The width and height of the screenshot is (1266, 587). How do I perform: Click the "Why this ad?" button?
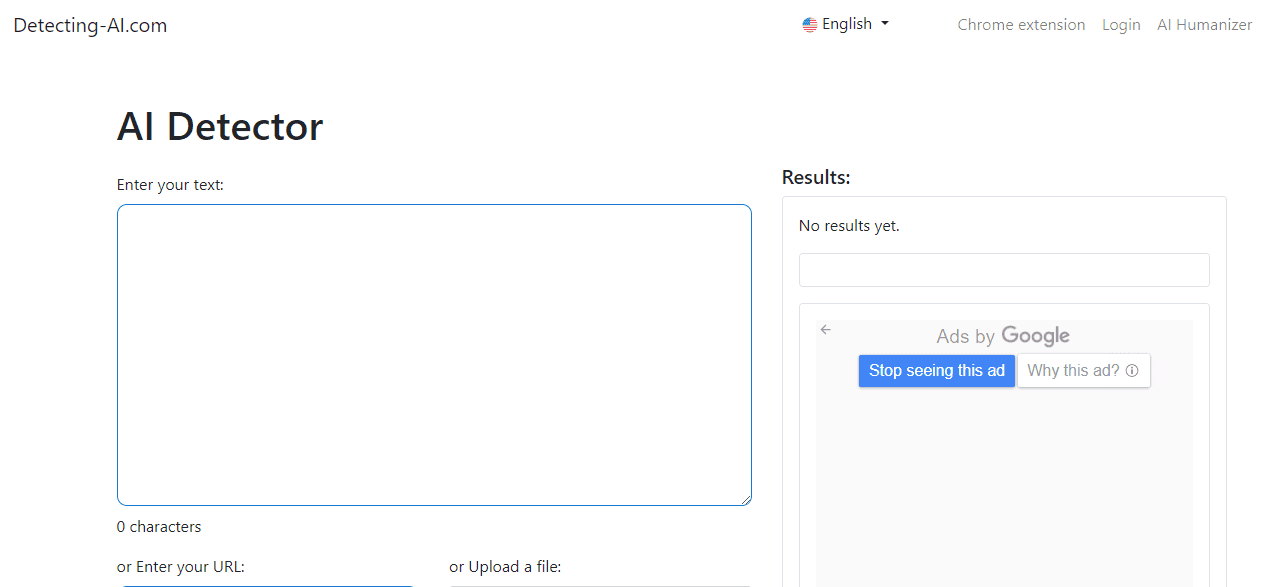[1073, 370]
